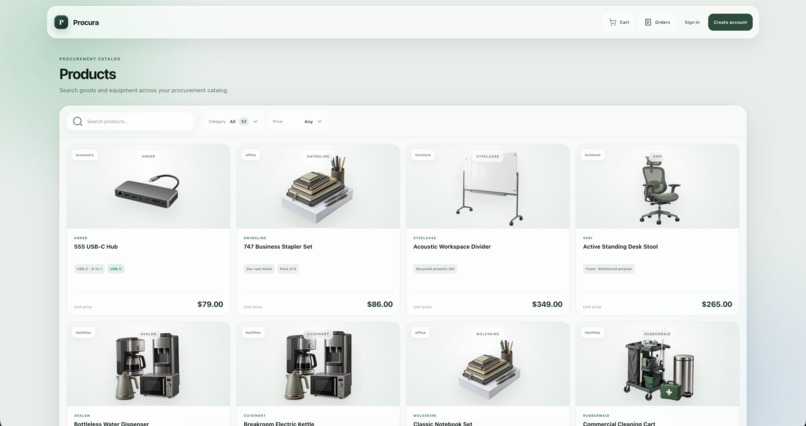Click the $349.00 price on Workspace Divider

pos(547,304)
